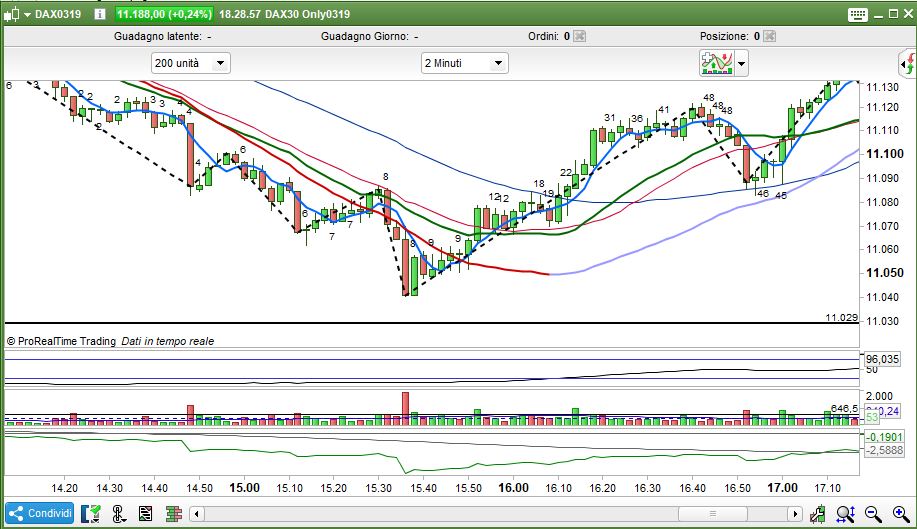
Task: Click the -2,5888 indicator value
Action: (883, 450)
